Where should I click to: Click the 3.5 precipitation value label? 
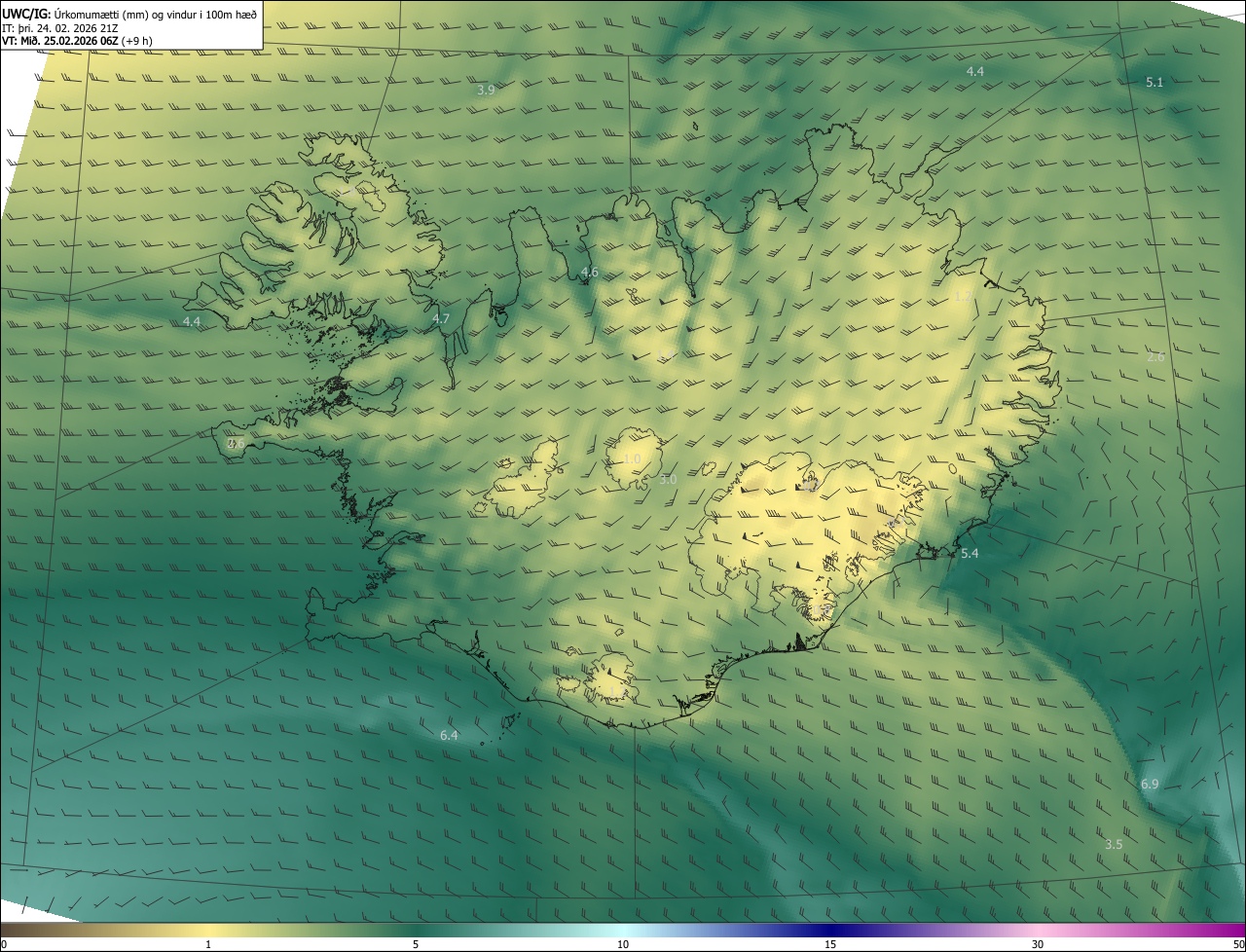pyautogui.click(x=1114, y=845)
